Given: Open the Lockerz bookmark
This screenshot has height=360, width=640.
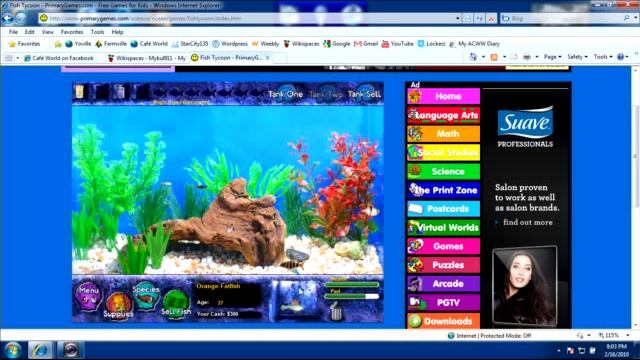Looking at the screenshot, I should (431, 44).
